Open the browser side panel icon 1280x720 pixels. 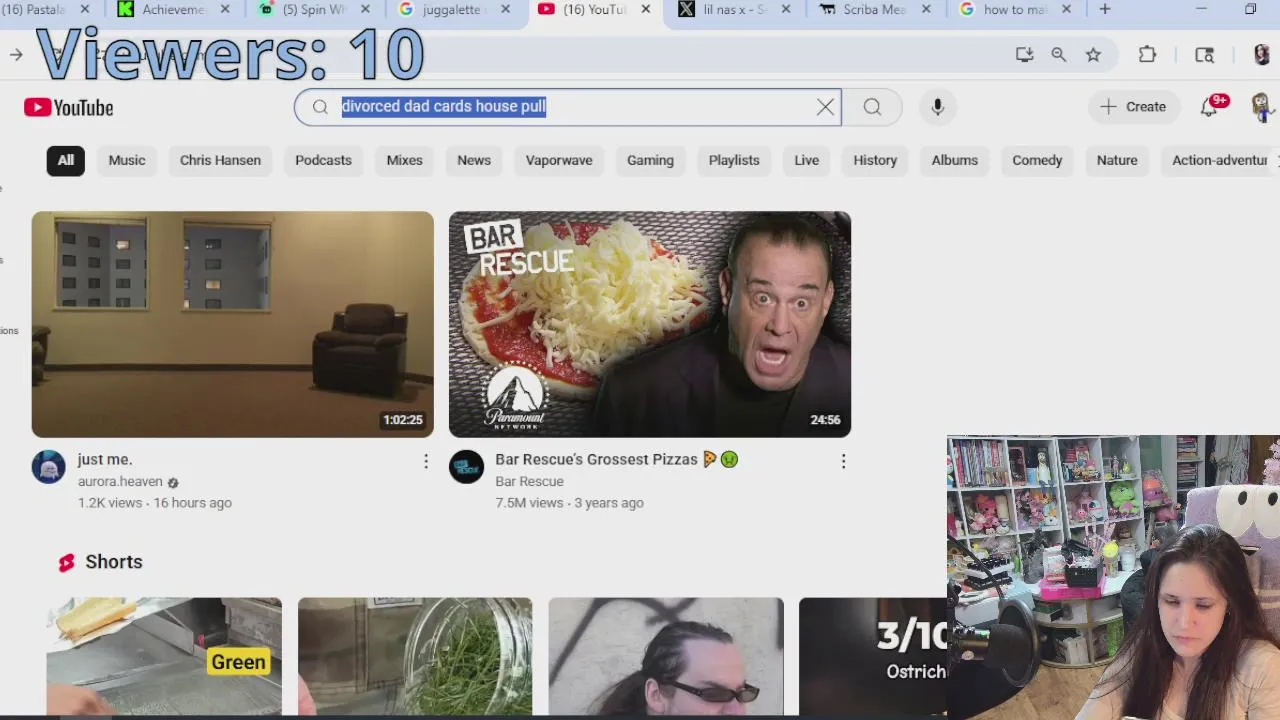[x=1204, y=55]
